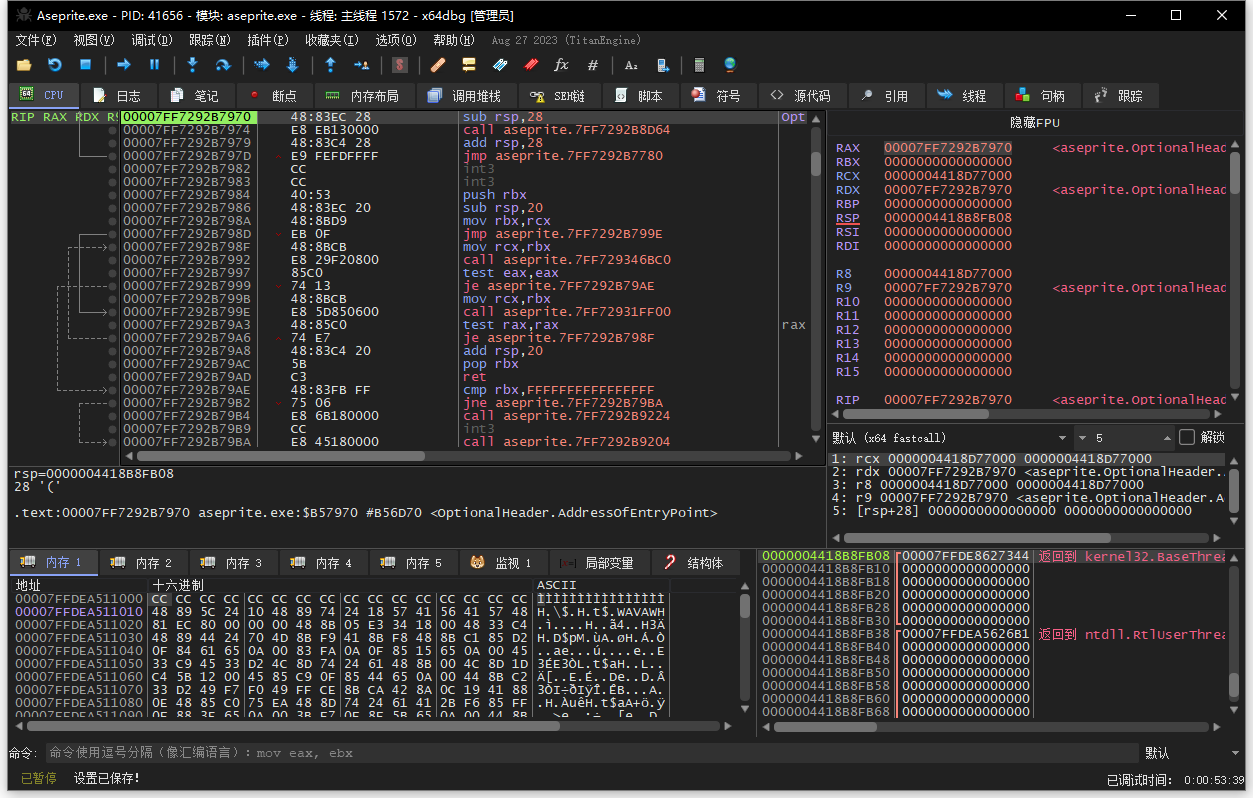Click the Trace Into icon
Viewport: 1253px width, 798px height.
pyautogui.click(x=262, y=65)
